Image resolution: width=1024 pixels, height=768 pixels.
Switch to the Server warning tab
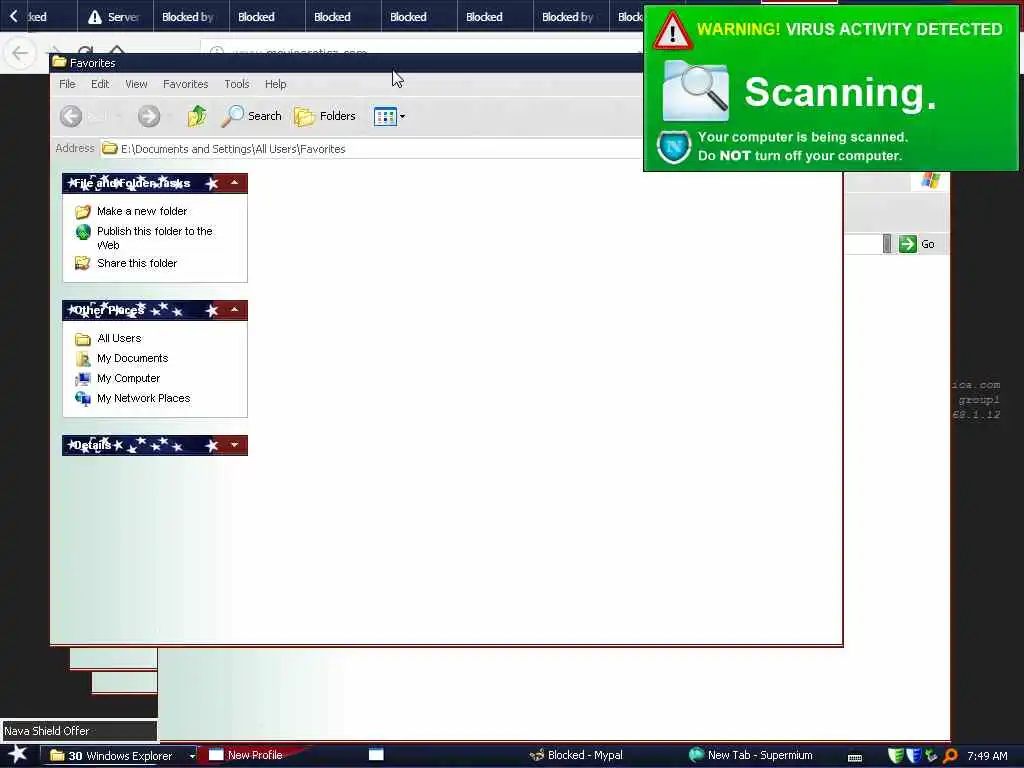point(115,17)
